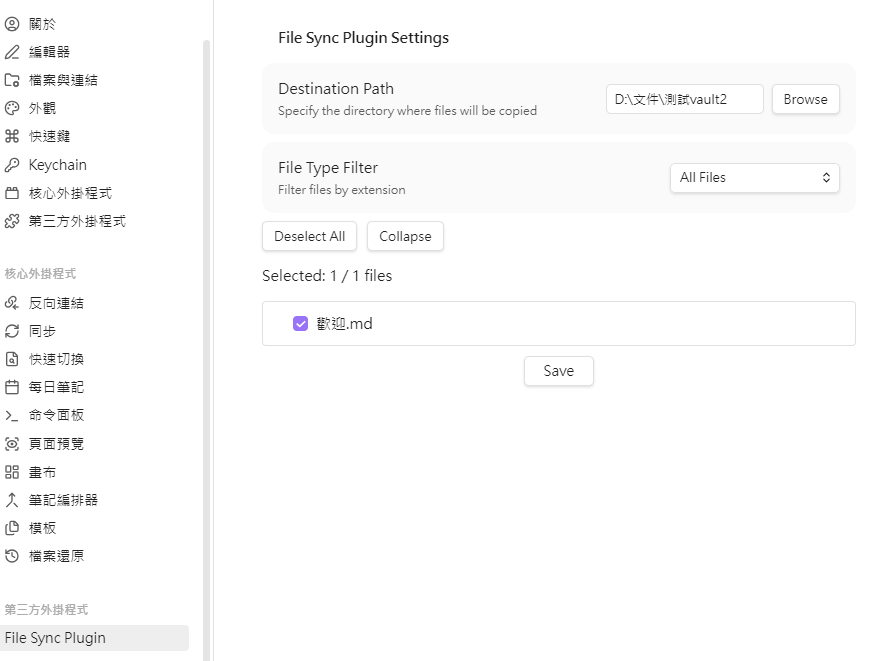
Task: Click the 每日筆記 calendar icon
Action: [12, 387]
